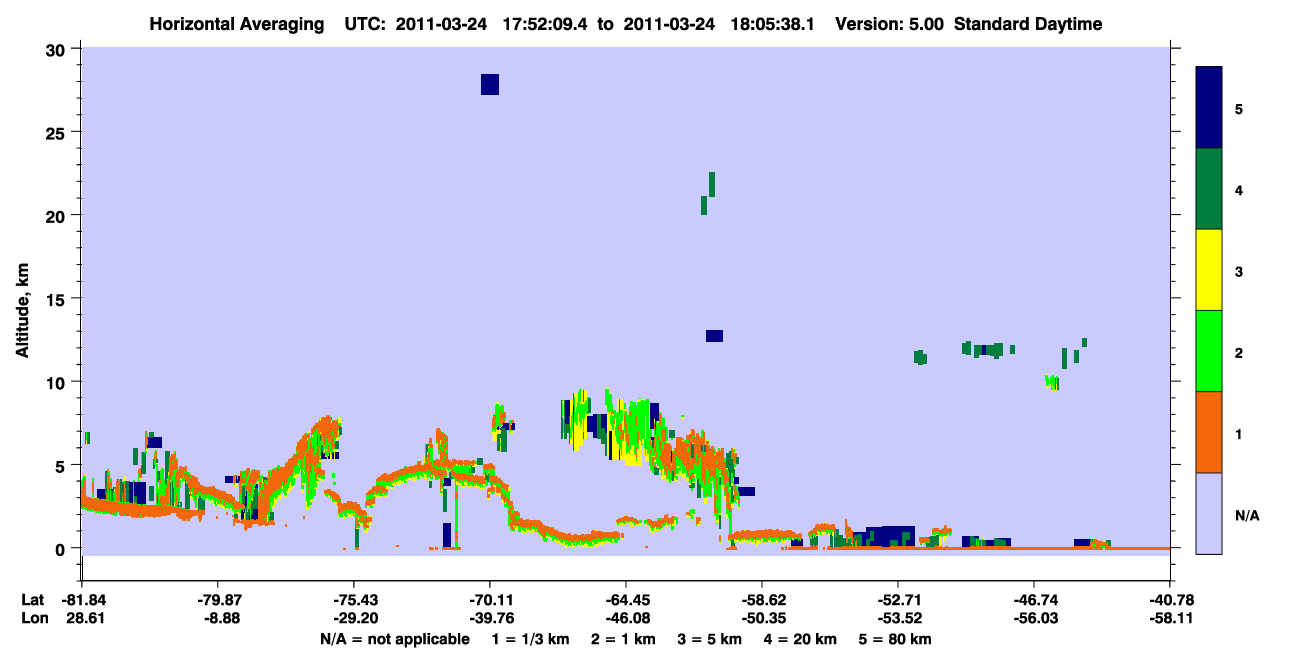Click latitude value '-64.45'
1300x667 pixels.
coord(626,600)
